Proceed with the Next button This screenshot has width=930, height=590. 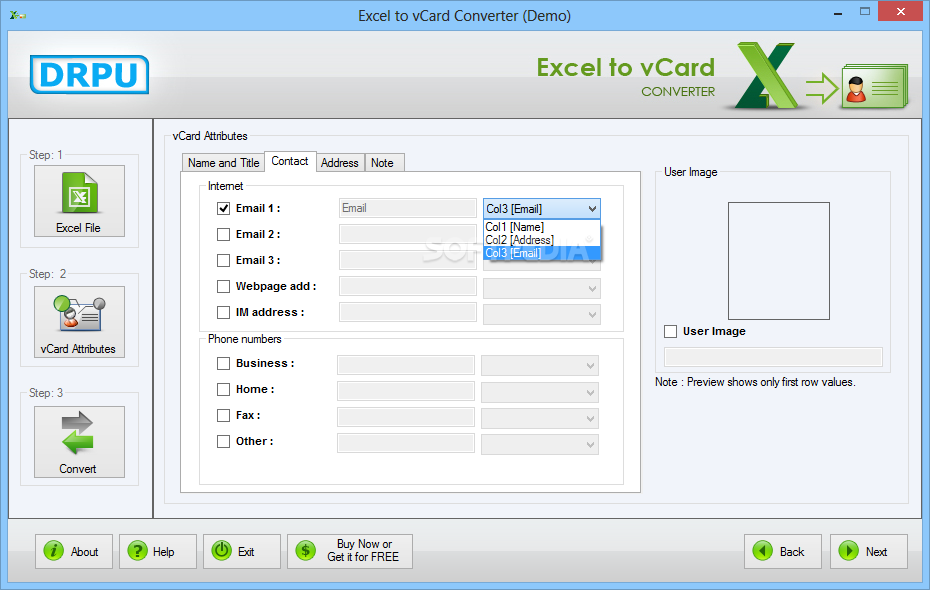(869, 551)
